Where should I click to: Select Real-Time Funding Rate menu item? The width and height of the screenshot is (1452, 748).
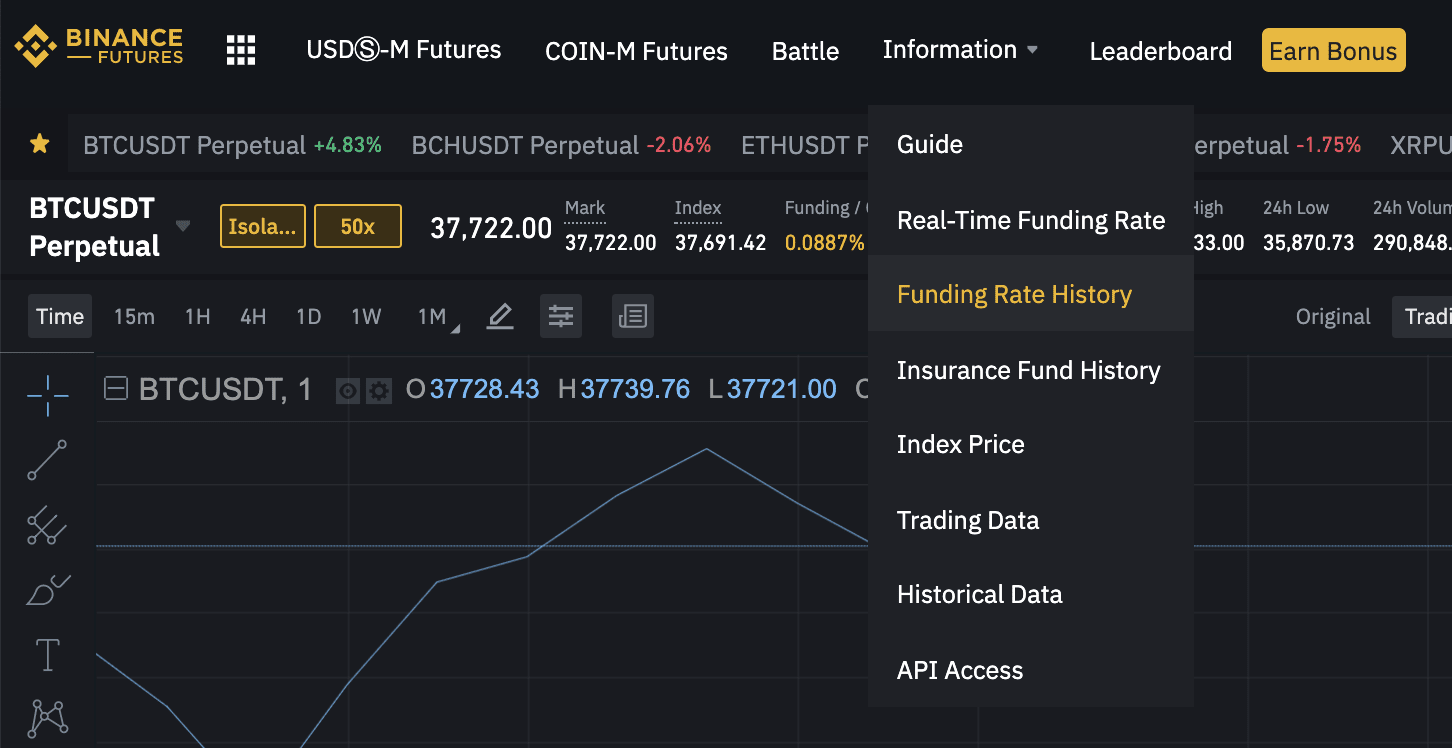click(1031, 220)
